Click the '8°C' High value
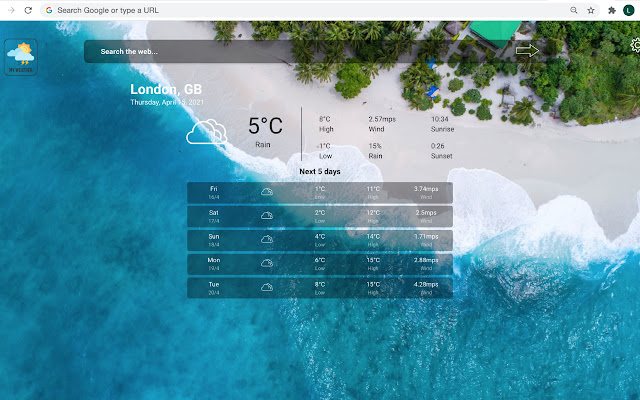This screenshot has height=400, width=640. point(325,119)
